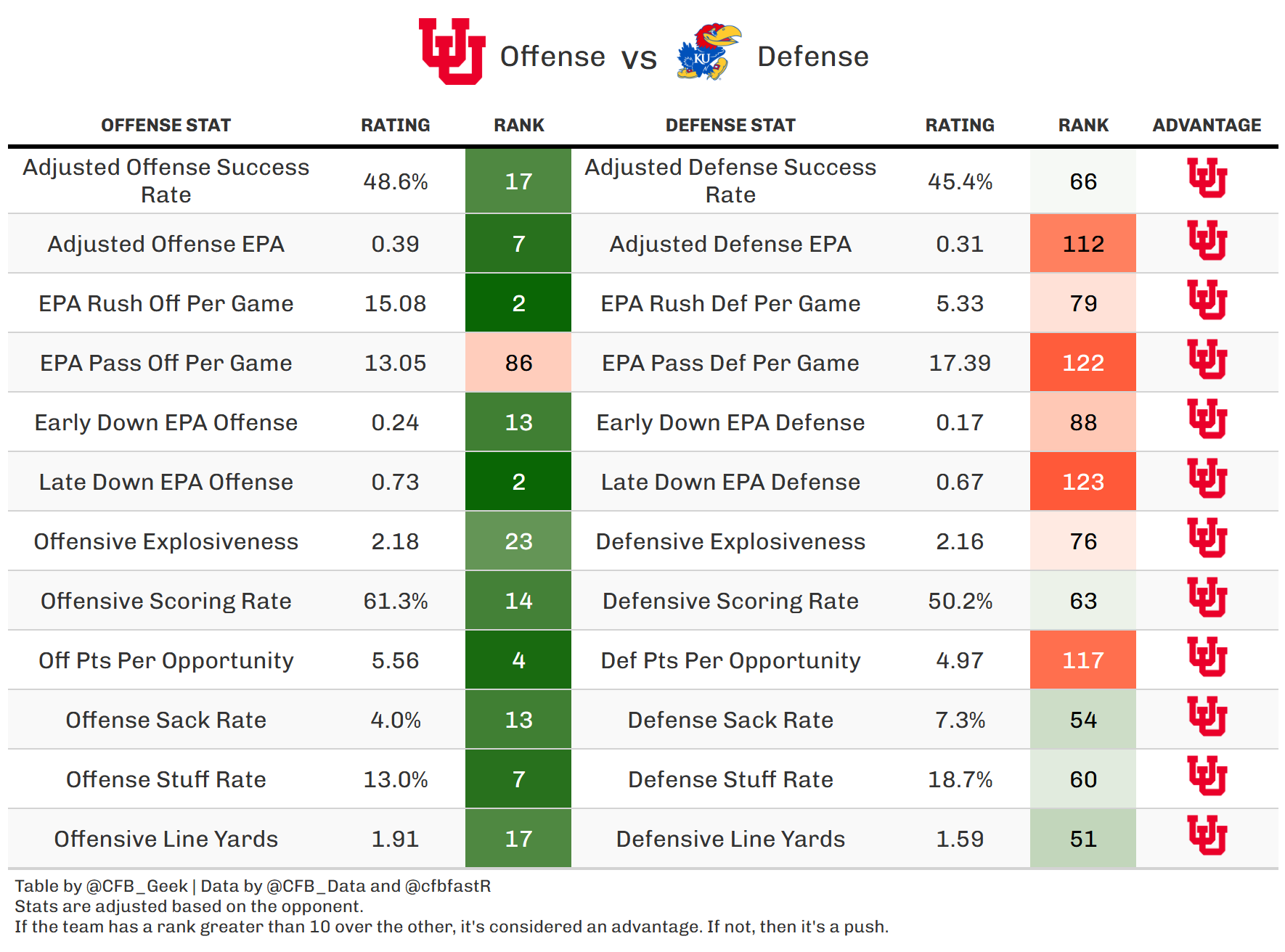Click the red rank 123 cell
This screenshot has width=1285, height=952.
1082,482
